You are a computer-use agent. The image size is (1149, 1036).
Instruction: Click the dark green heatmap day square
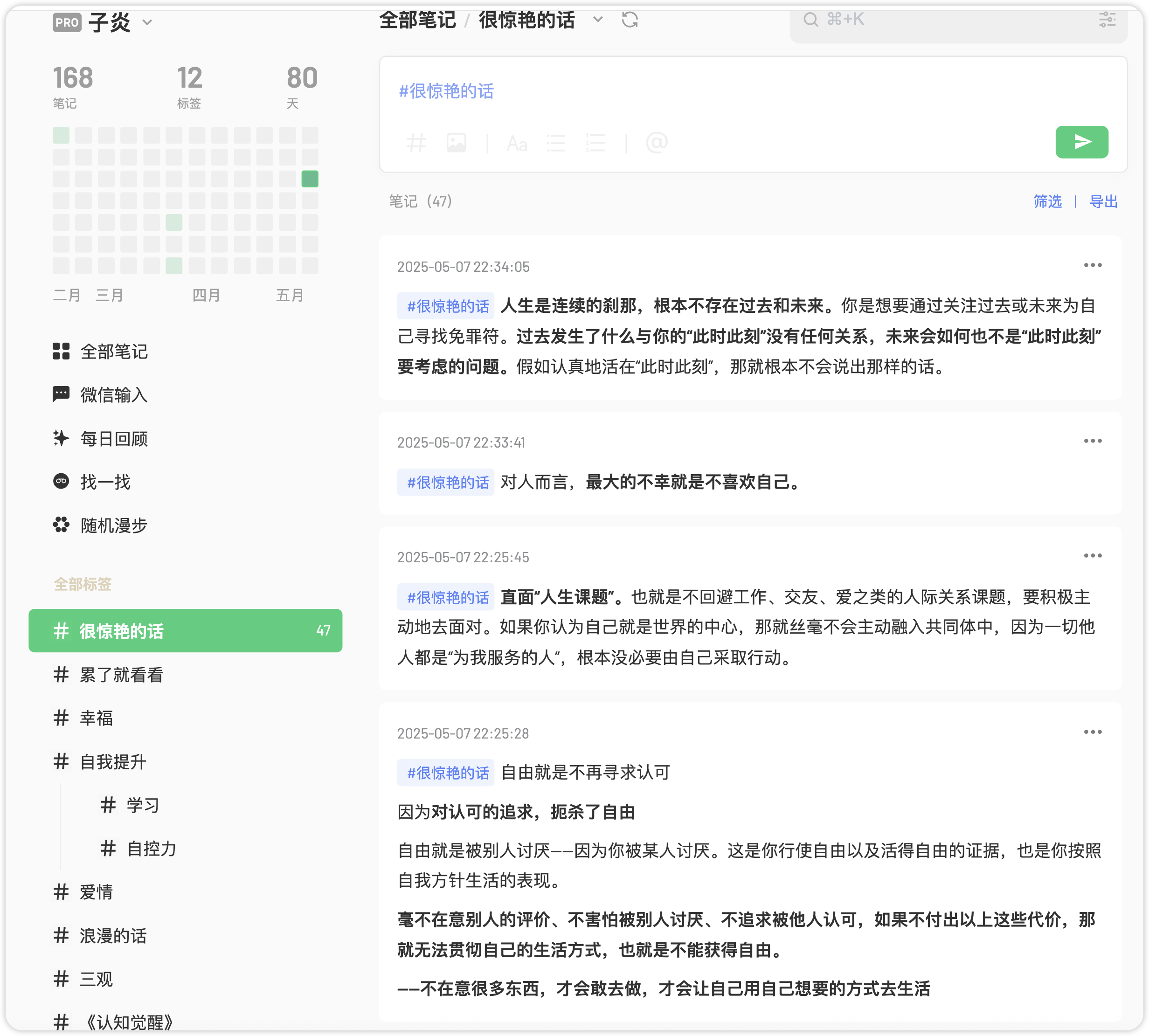click(310, 179)
